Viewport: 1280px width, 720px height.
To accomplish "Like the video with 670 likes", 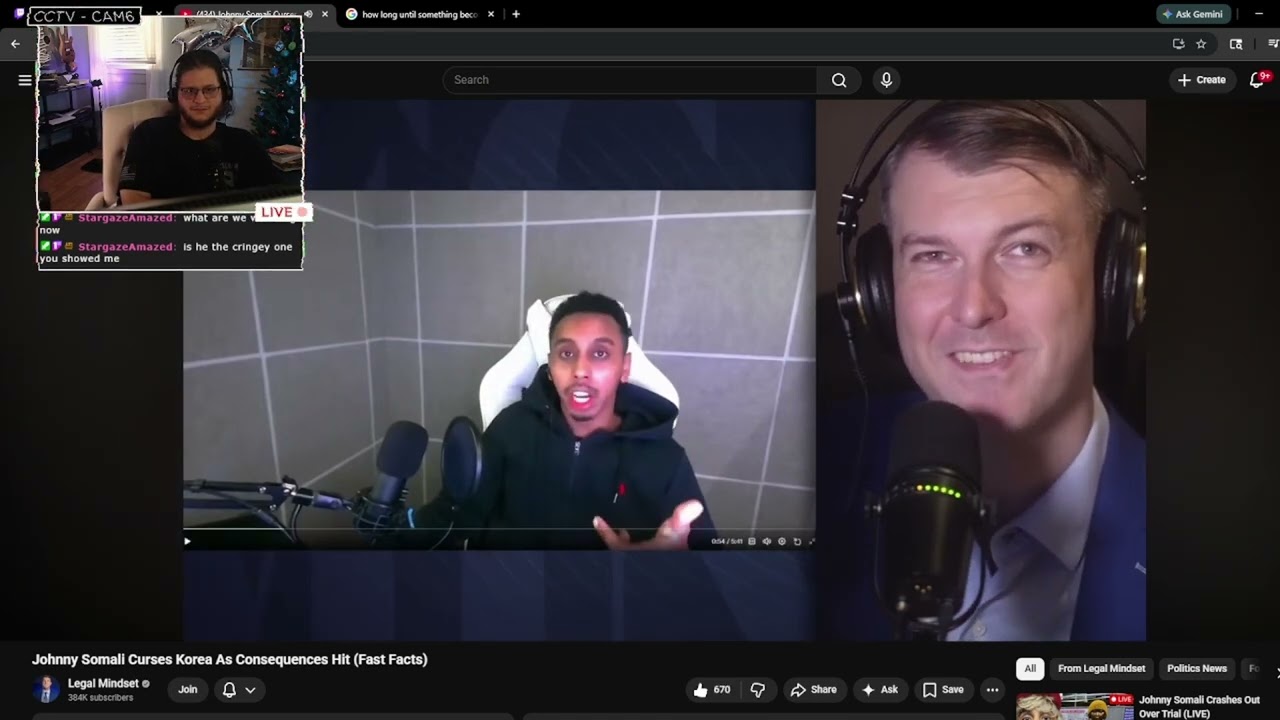I will 712,689.
